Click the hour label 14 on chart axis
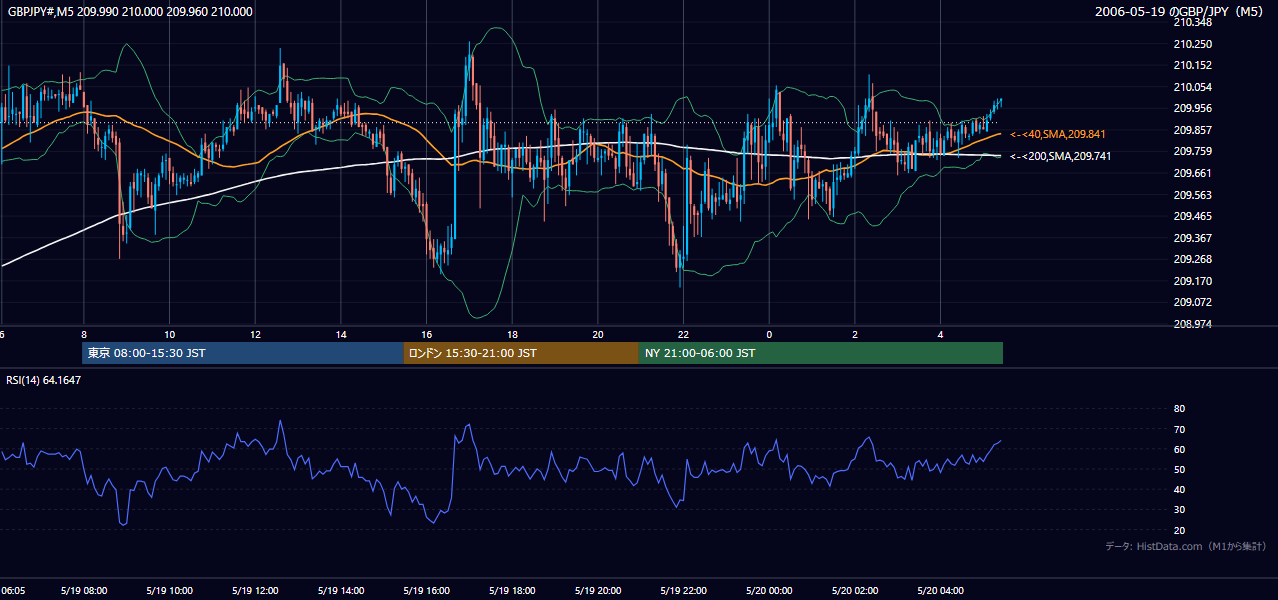This screenshot has width=1278, height=600. point(341,334)
